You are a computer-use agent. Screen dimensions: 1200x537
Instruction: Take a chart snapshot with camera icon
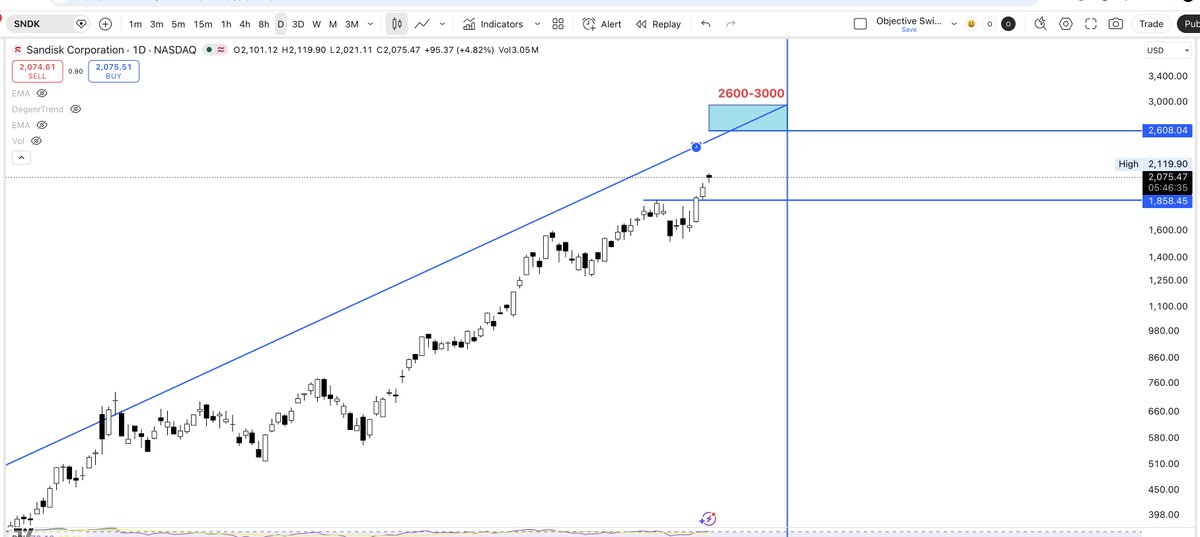click(x=1116, y=24)
